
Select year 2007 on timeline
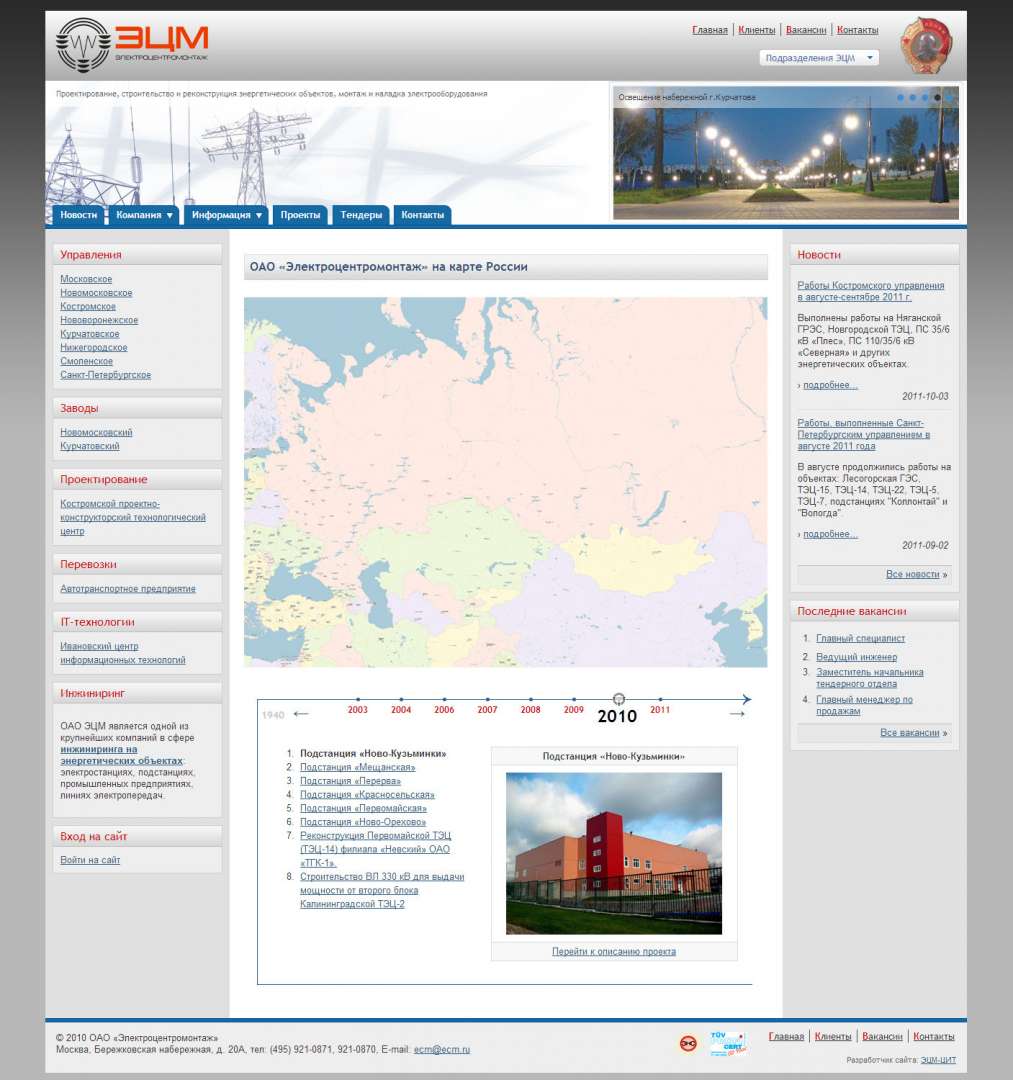(x=488, y=709)
